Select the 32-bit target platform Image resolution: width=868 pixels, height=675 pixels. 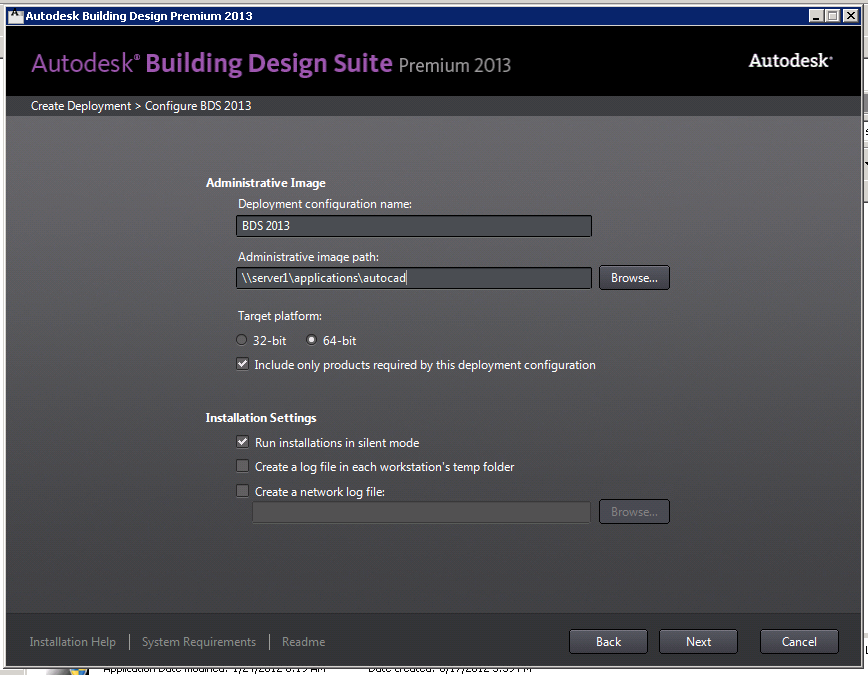pyautogui.click(x=241, y=340)
